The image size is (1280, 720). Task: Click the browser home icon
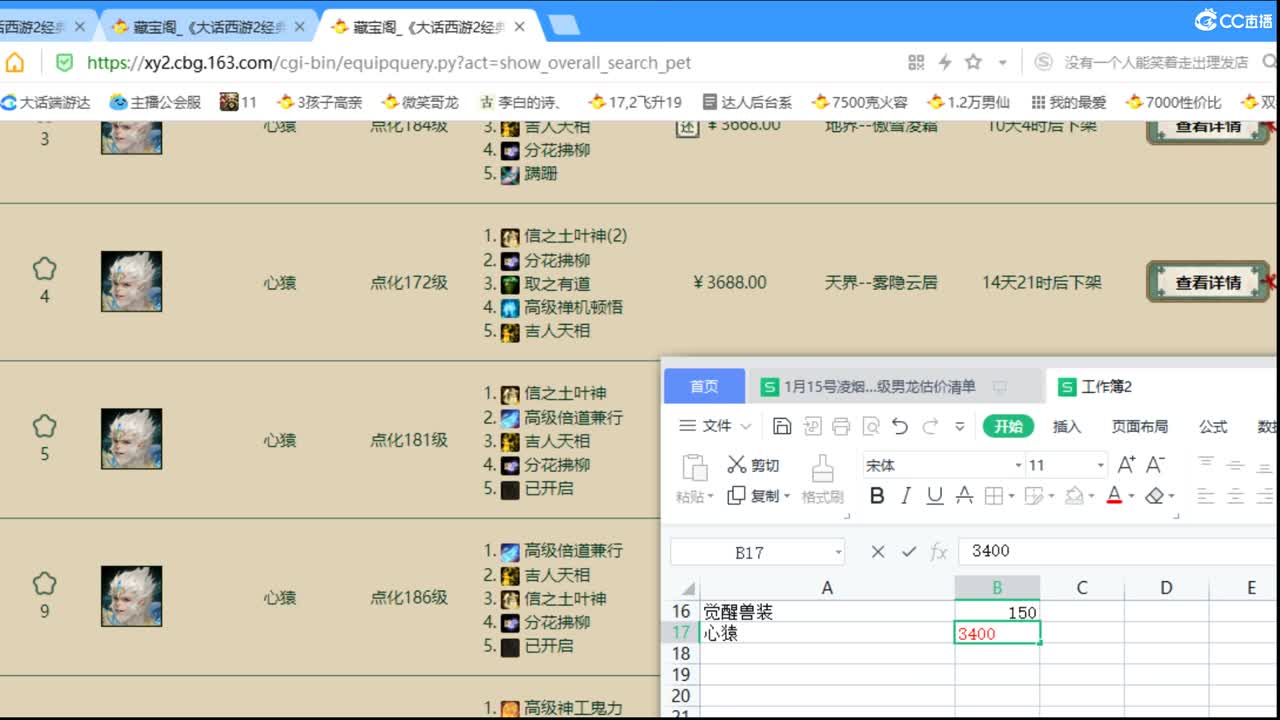(15, 63)
